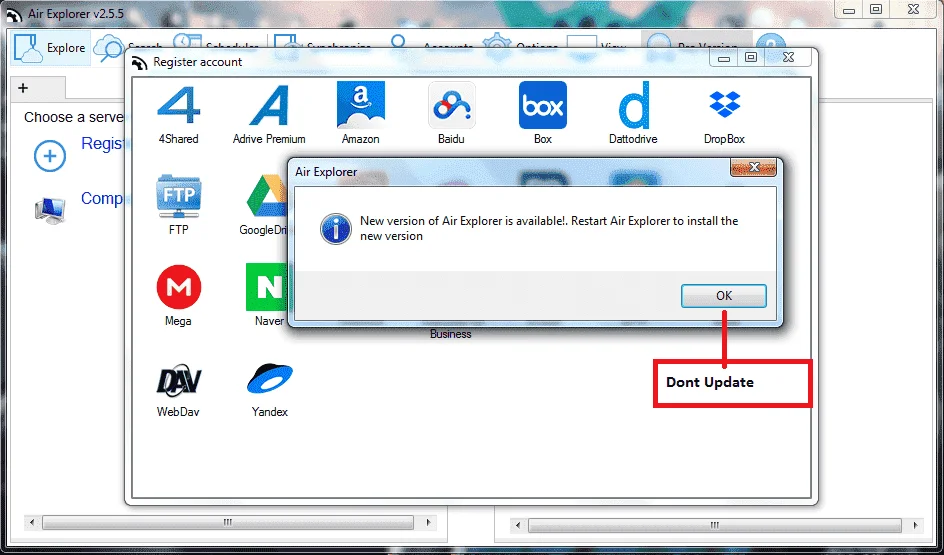944x555 pixels.
Task: Choose the 4Shared service icon
Action: 178,106
